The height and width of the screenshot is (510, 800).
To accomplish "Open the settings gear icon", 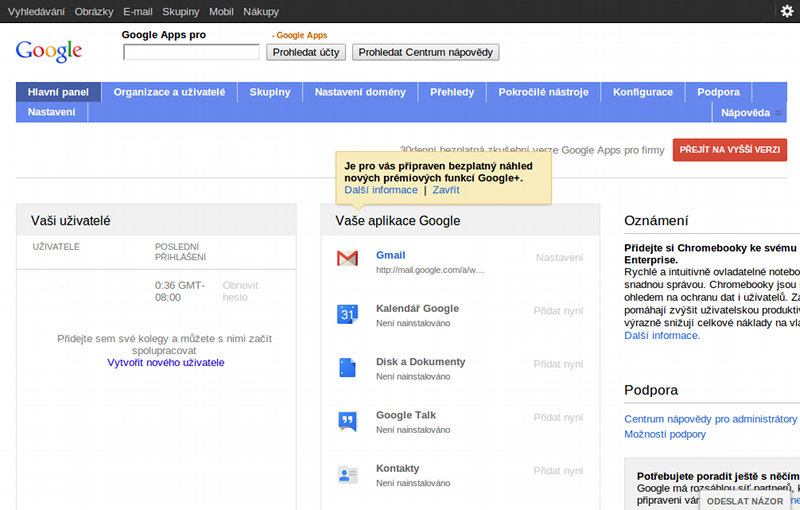I will pyautogui.click(x=787, y=11).
